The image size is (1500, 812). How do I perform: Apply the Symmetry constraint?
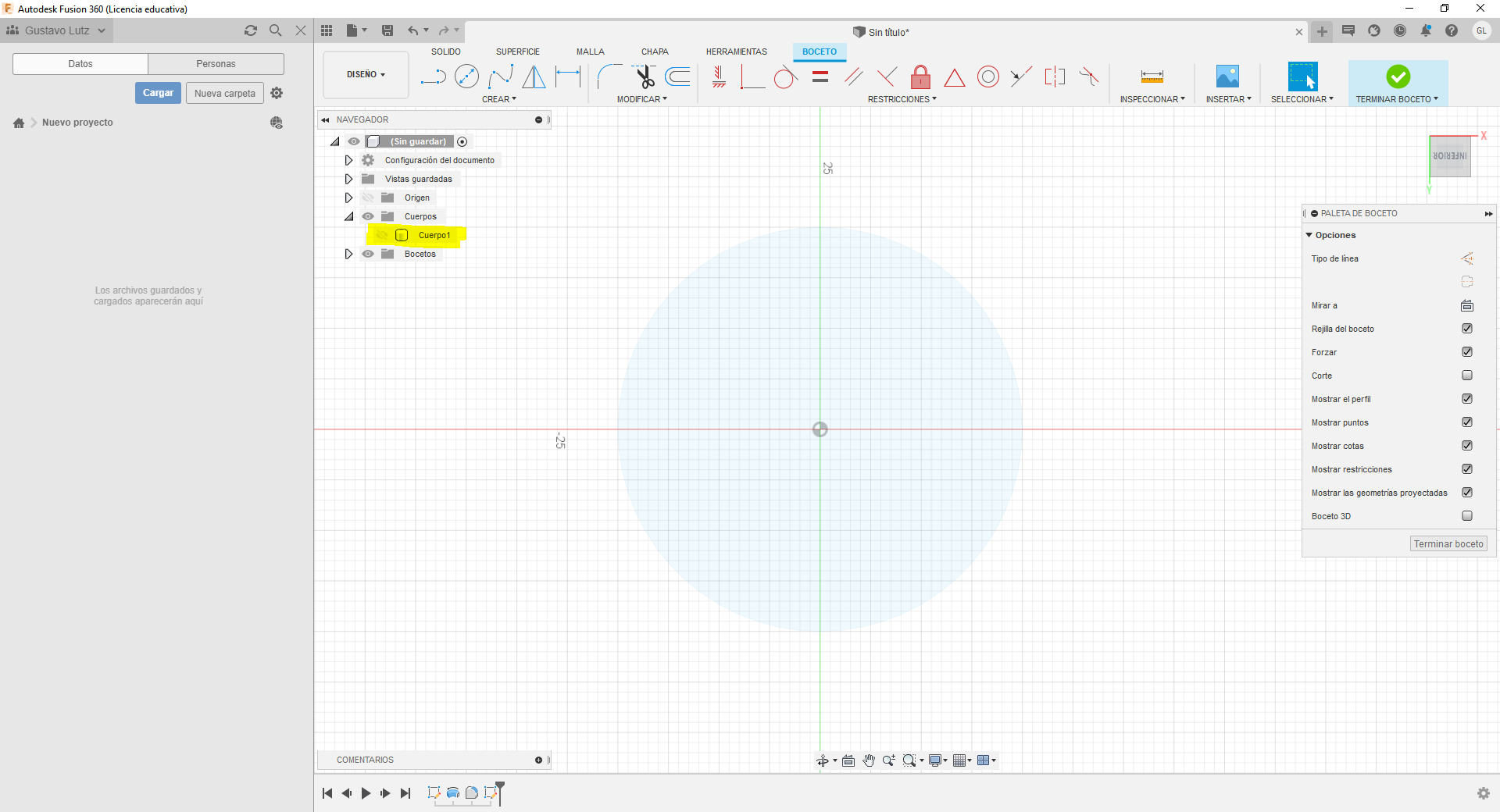(1055, 77)
